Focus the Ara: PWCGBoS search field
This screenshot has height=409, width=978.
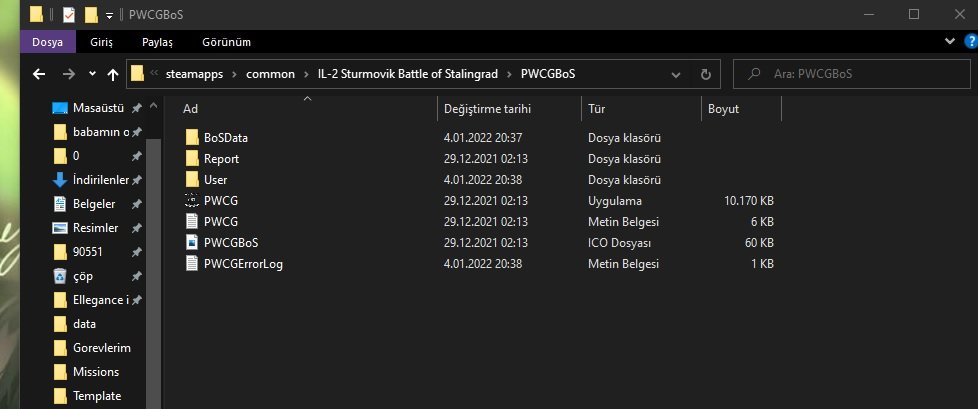click(x=851, y=74)
